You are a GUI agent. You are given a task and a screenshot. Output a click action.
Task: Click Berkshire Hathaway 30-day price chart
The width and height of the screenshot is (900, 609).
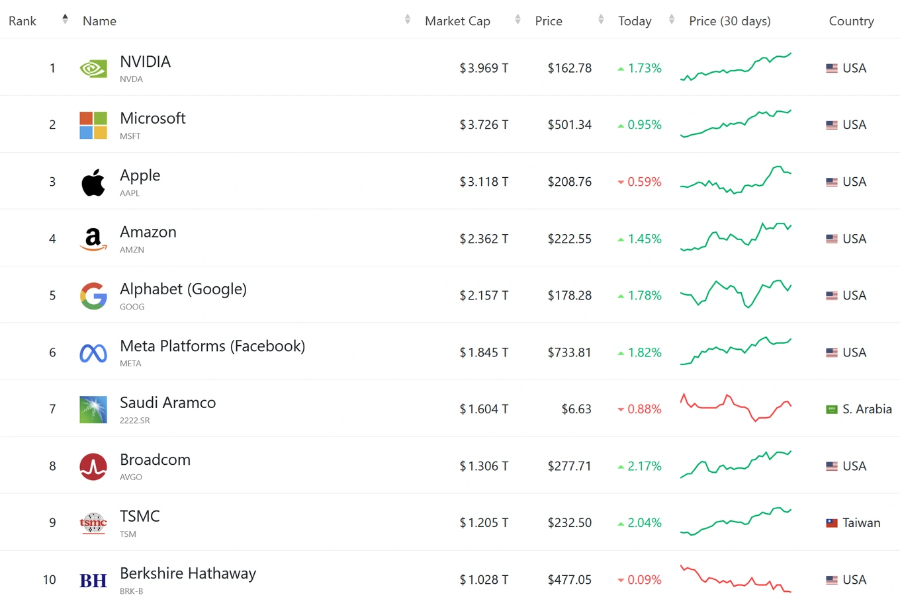point(736,579)
